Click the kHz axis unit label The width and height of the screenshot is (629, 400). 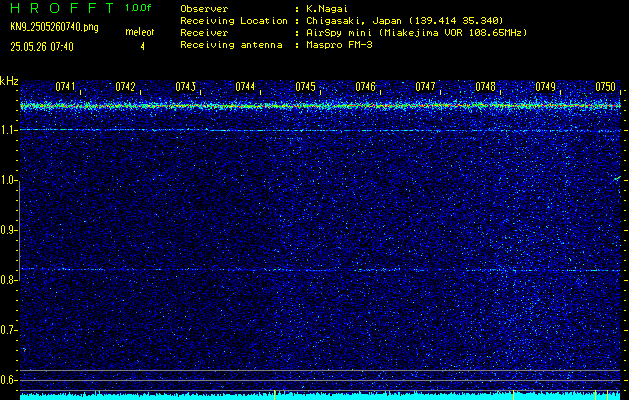point(9,81)
